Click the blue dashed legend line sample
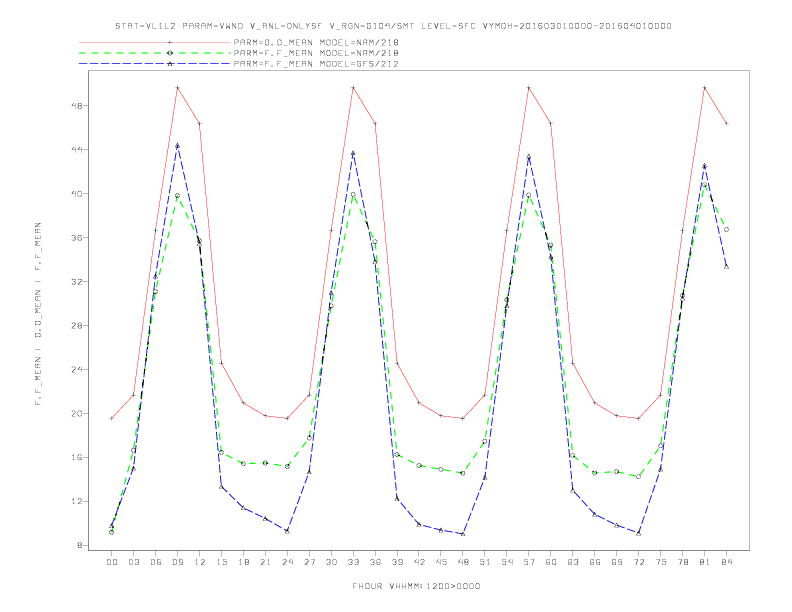The width and height of the screenshot is (792, 612). pyautogui.click(x=155, y=64)
